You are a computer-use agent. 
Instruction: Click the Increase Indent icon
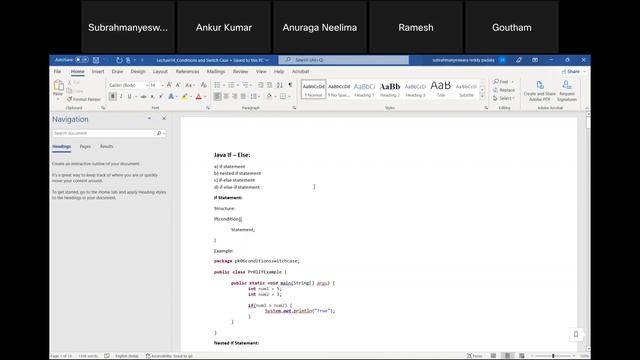269,85
